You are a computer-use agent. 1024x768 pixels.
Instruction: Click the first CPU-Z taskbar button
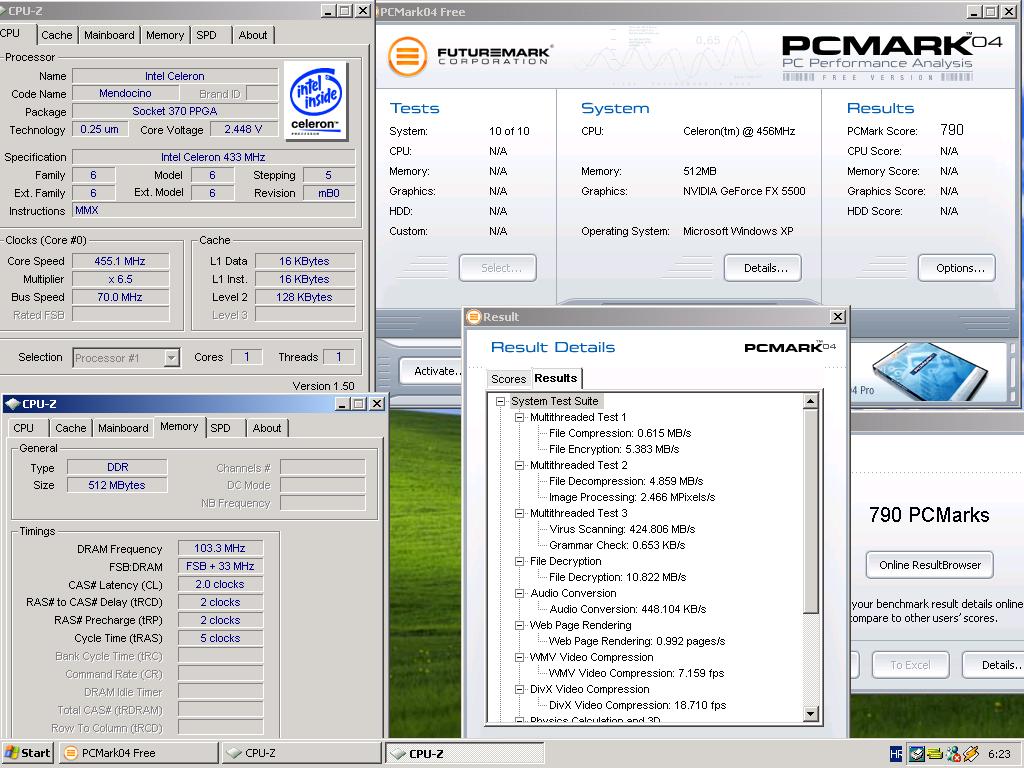point(300,753)
